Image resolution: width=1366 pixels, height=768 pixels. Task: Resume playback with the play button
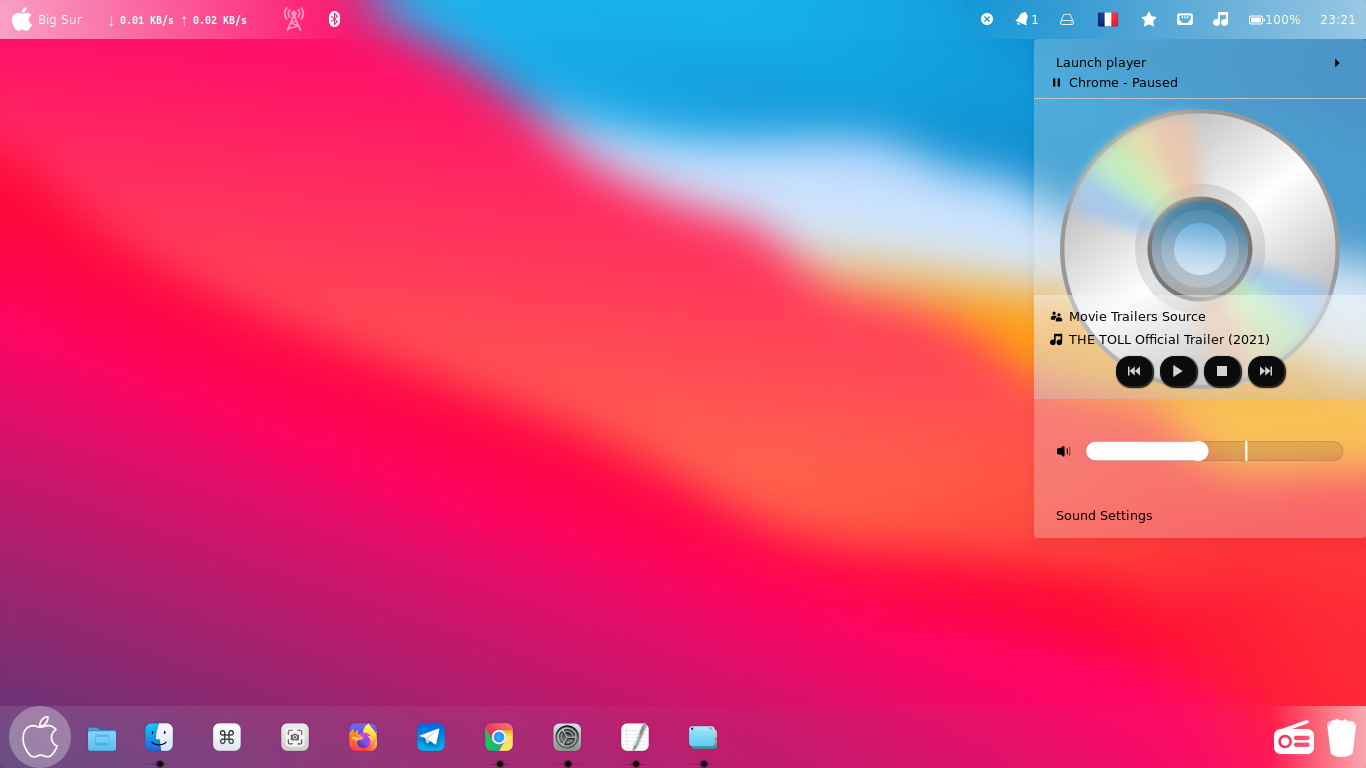(1178, 371)
